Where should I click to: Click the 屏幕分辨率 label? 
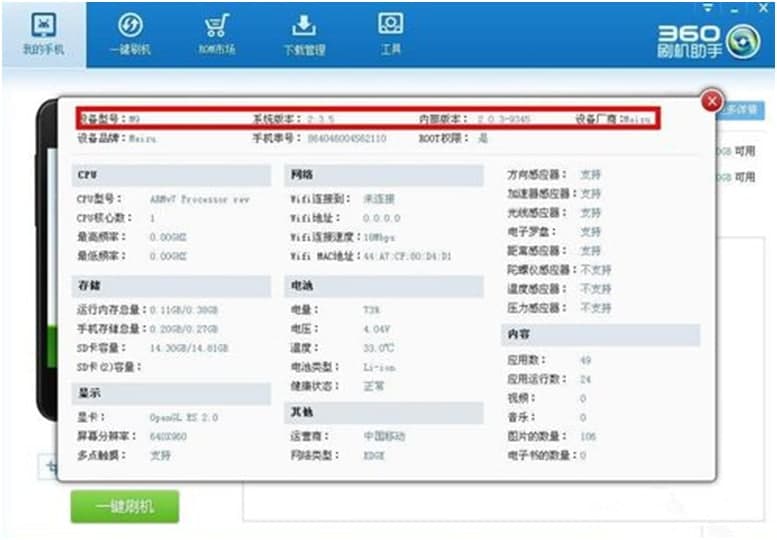pos(107,436)
